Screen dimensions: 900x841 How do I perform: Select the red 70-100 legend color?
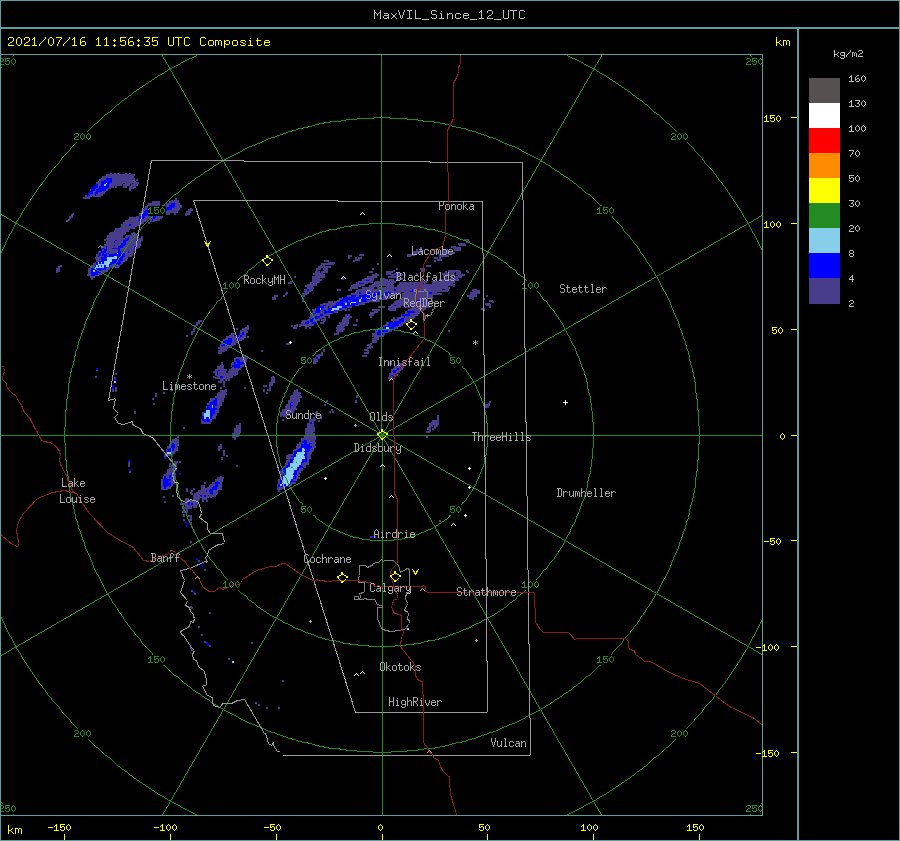click(x=824, y=141)
